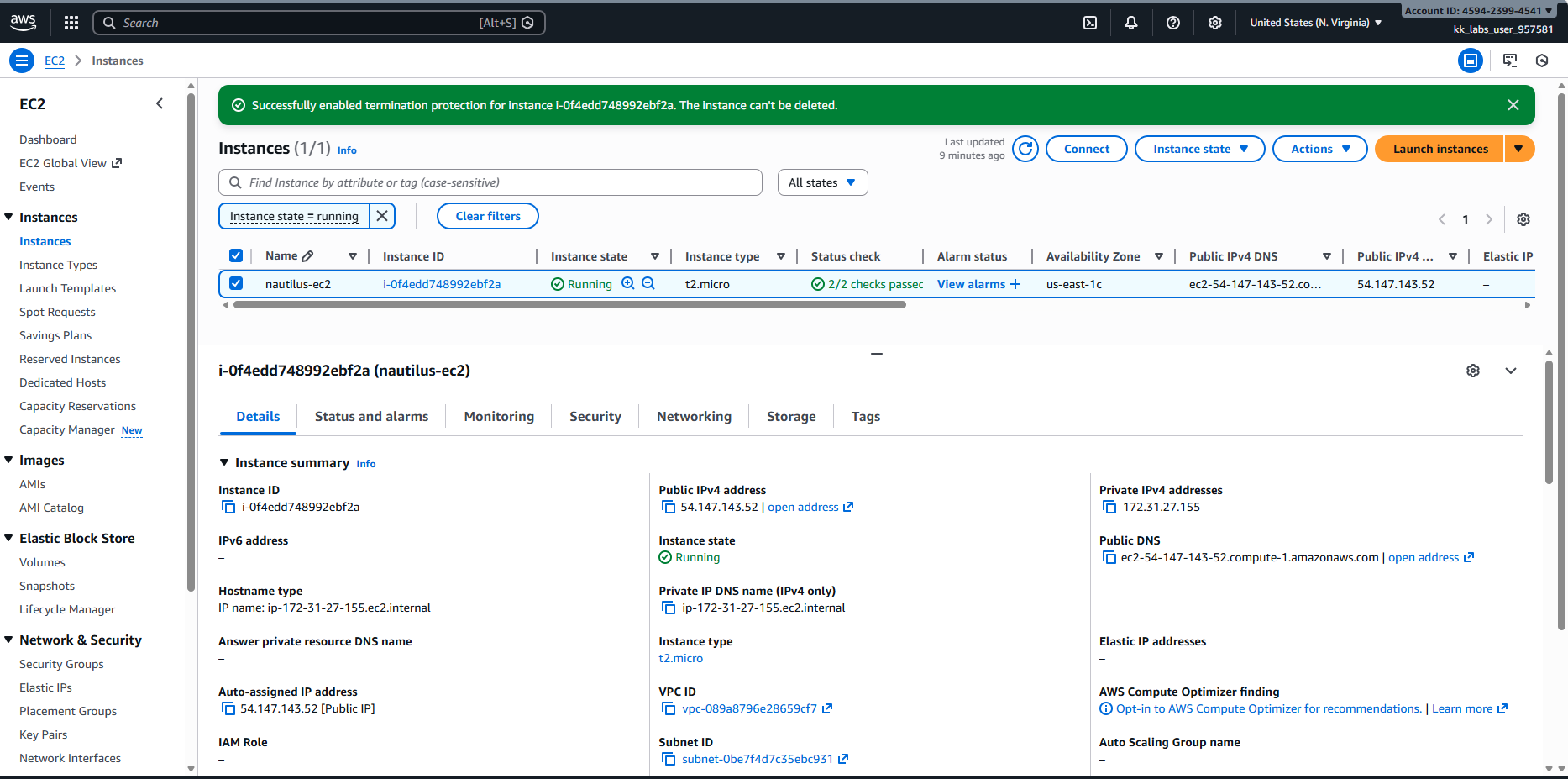This screenshot has height=779, width=1568.
Task: Open the VPC ID link
Action: (x=749, y=708)
